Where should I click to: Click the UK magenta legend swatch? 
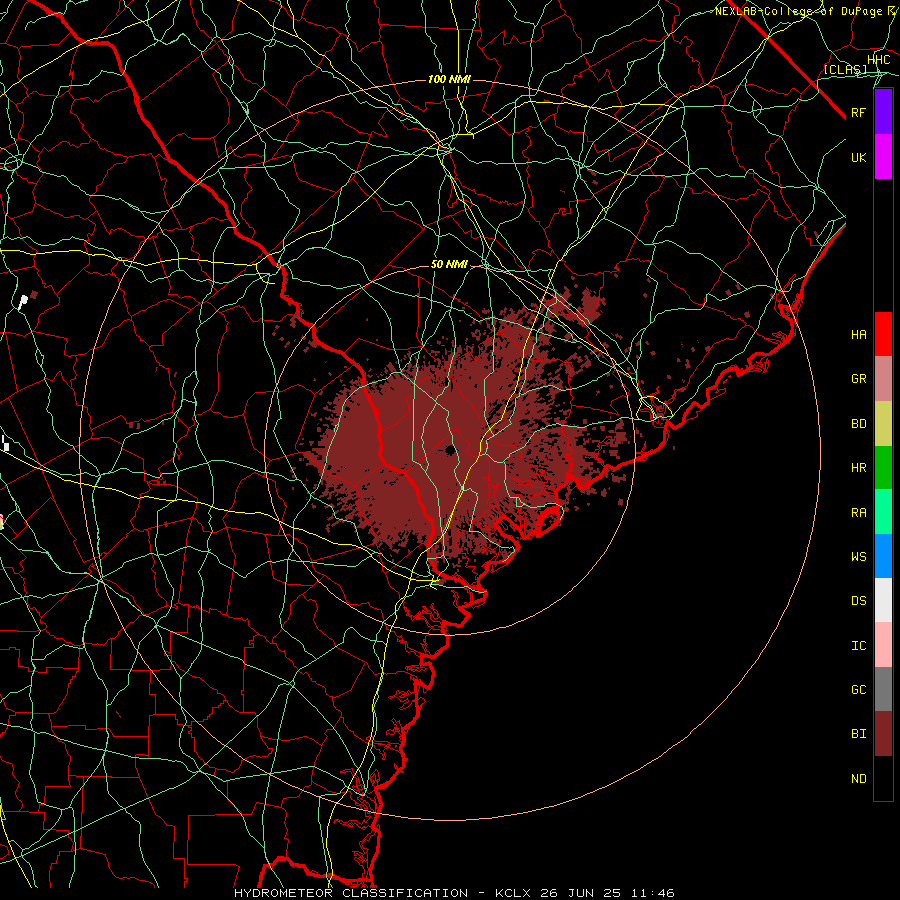pos(883,157)
